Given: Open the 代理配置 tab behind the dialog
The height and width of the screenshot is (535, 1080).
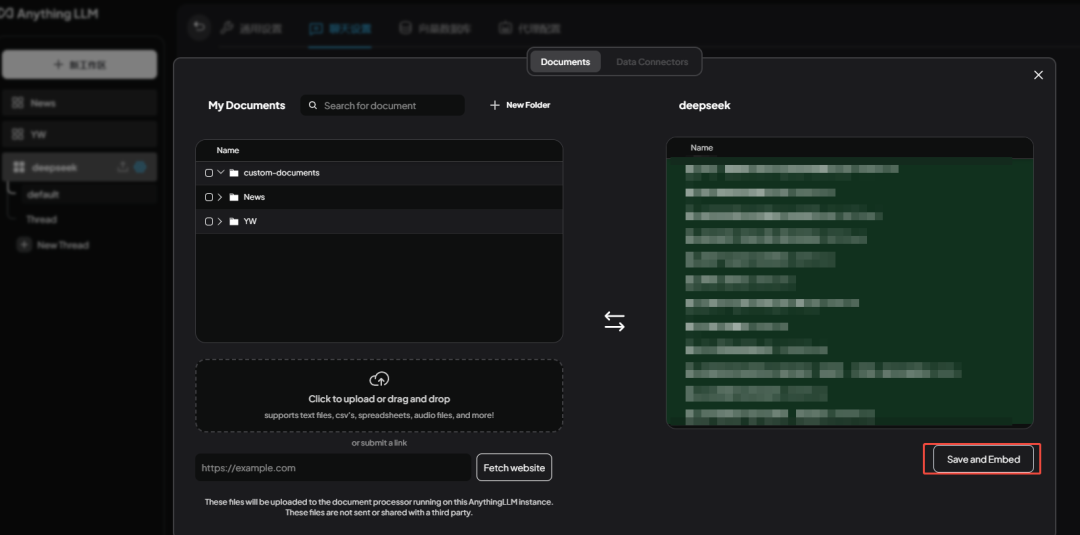Looking at the screenshot, I should point(530,28).
